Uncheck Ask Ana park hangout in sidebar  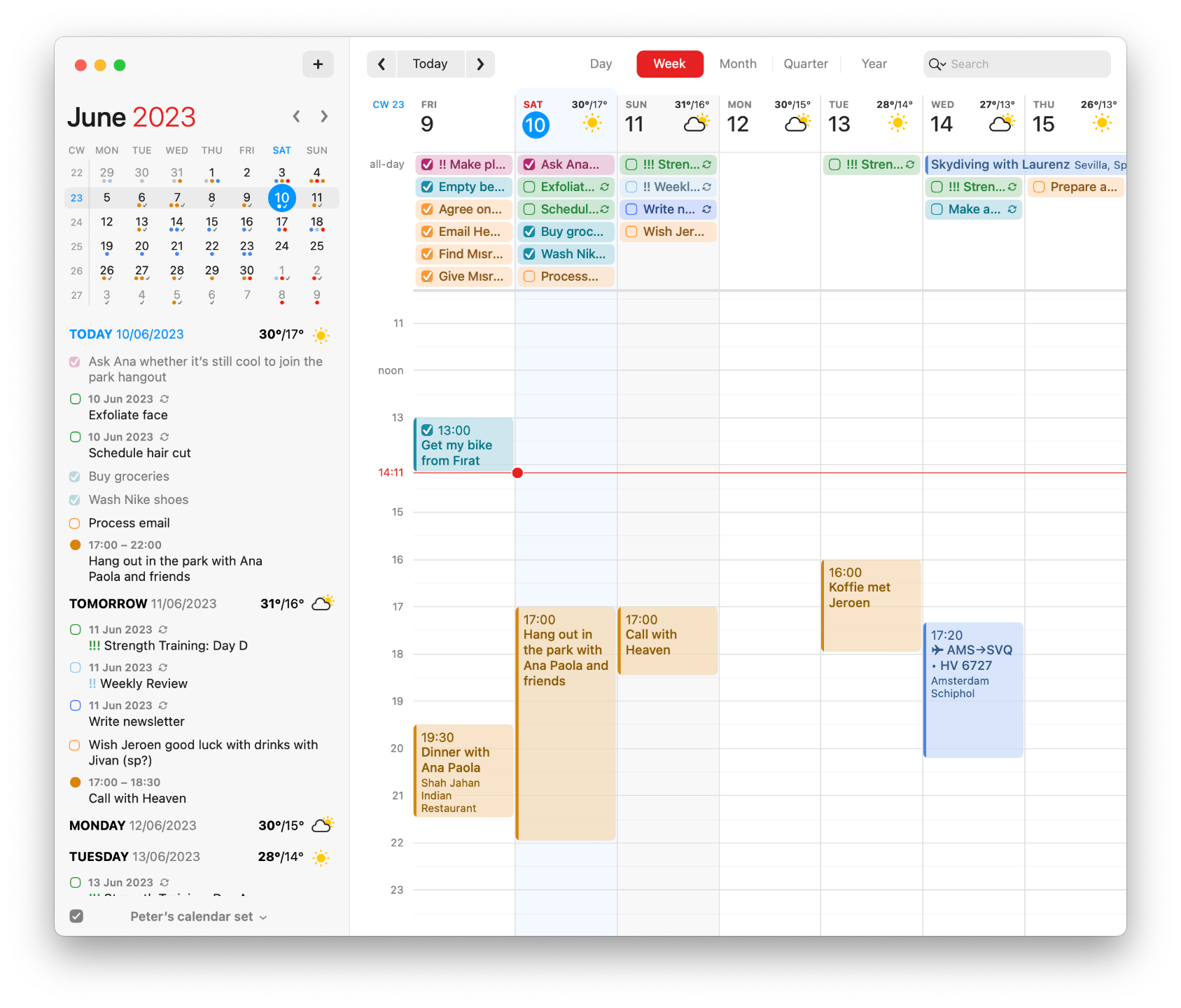75,362
